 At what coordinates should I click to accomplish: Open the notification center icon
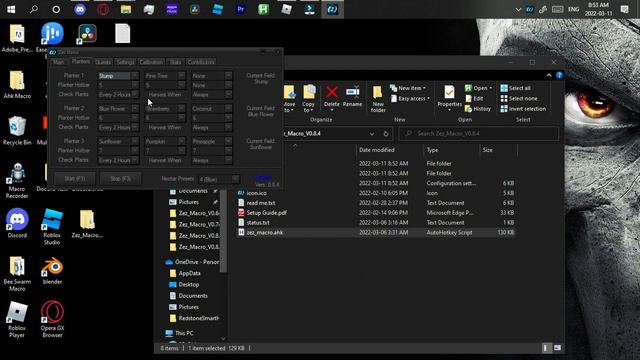coord(624,9)
